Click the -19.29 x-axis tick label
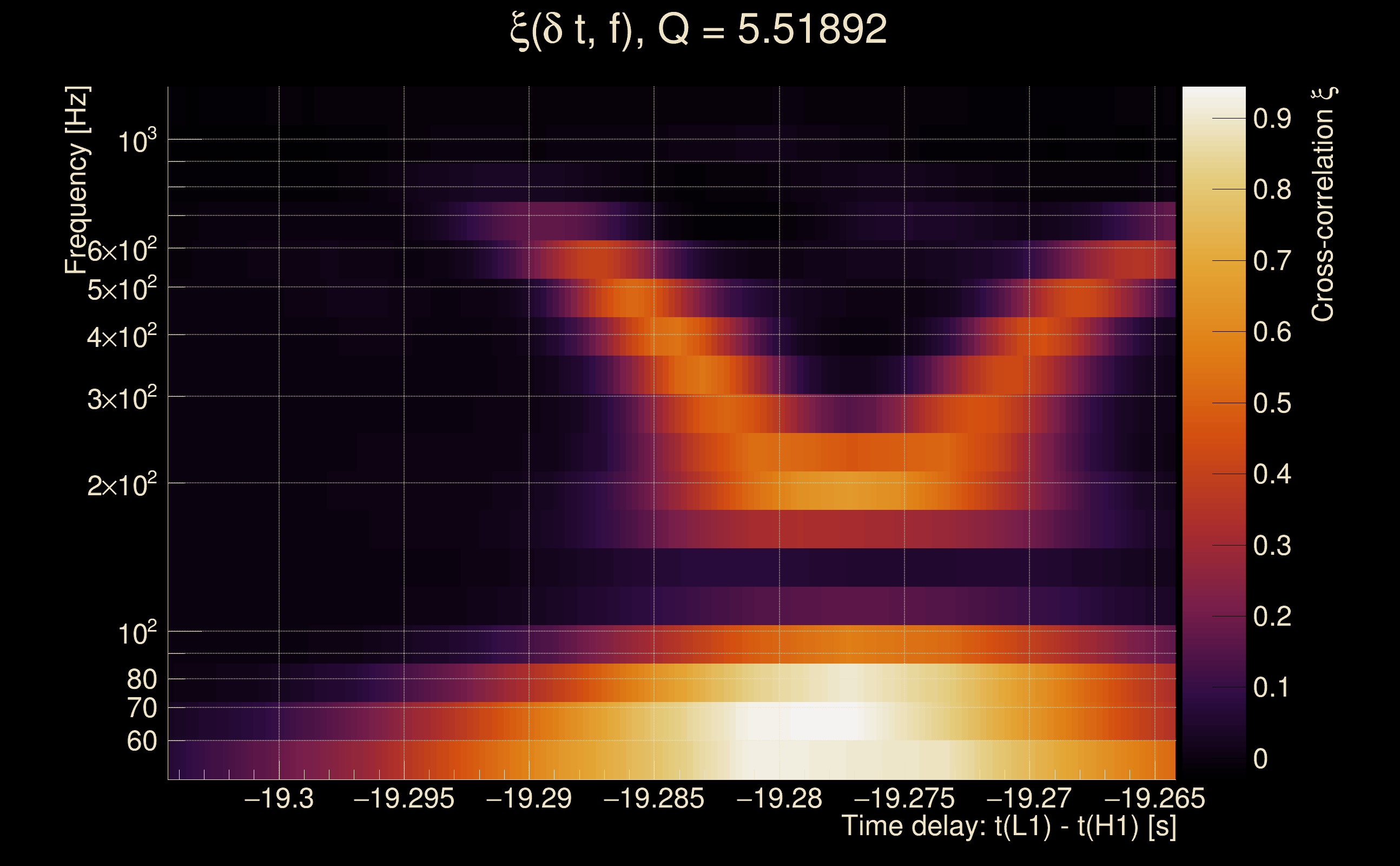 click(x=529, y=798)
